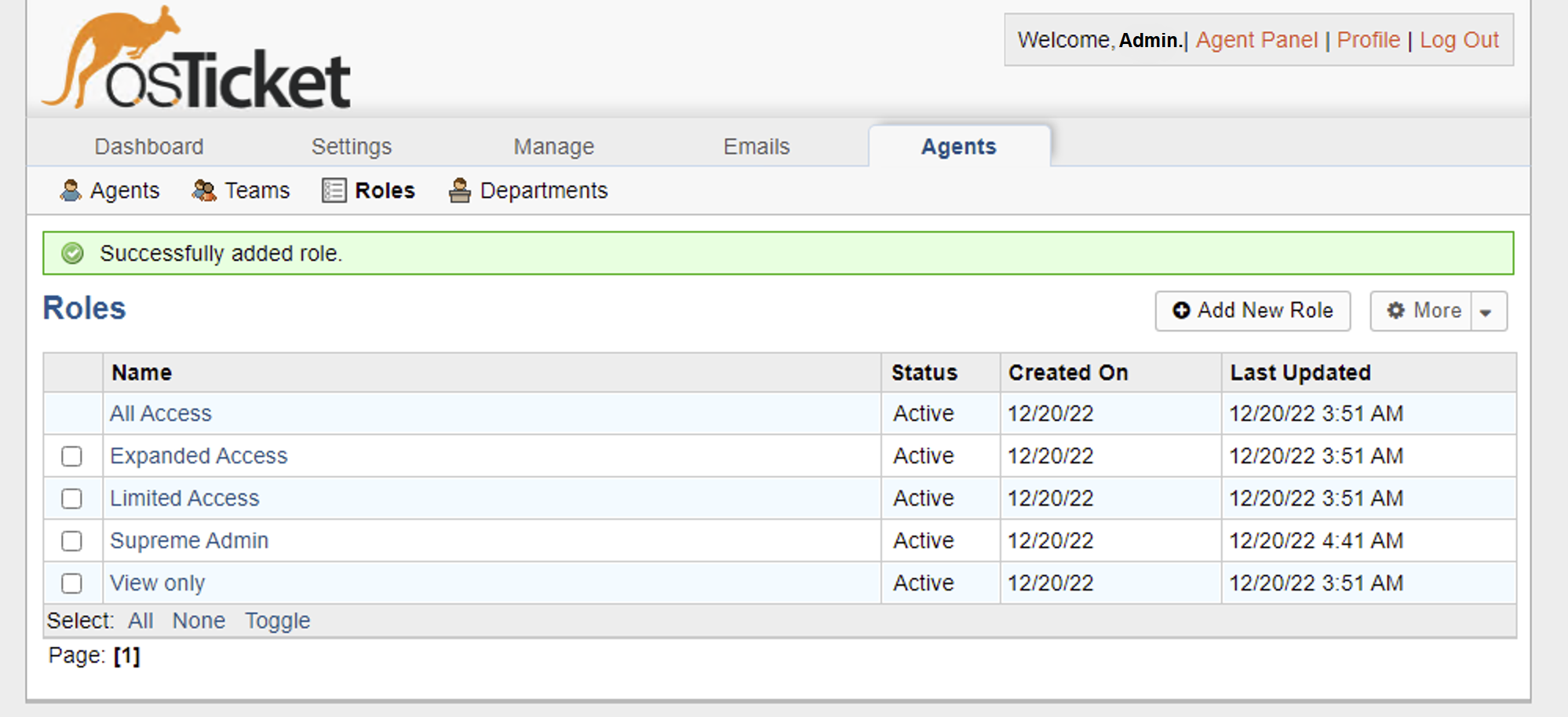The image size is (1568, 717).
Task: Sort by the Name column header
Action: click(x=141, y=372)
